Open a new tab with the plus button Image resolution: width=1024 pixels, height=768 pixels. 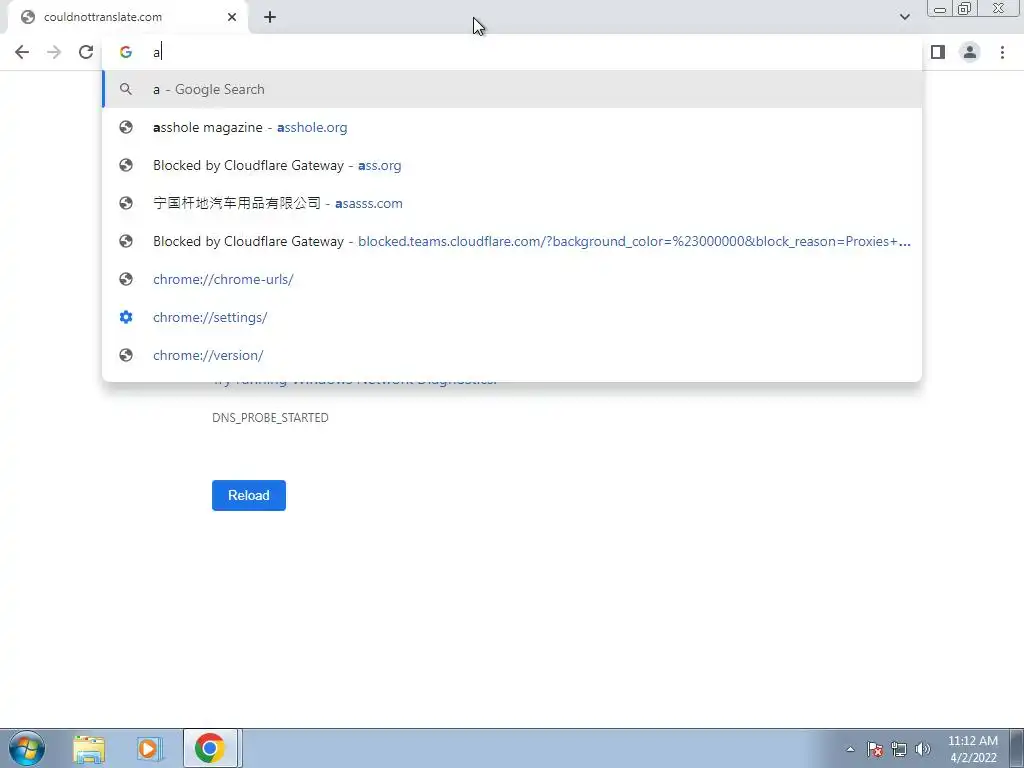coord(270,17)
